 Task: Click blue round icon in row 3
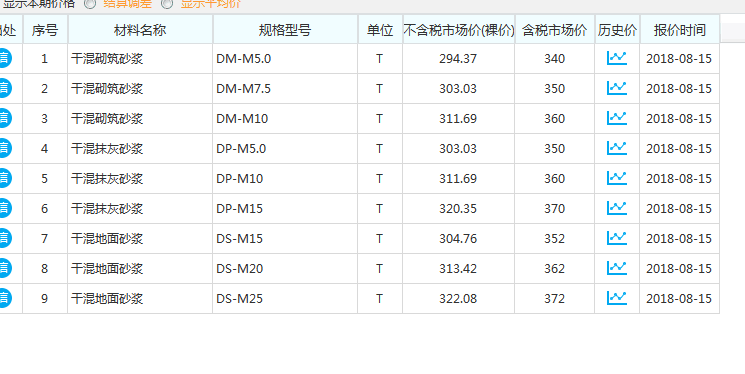click(5, 118)
